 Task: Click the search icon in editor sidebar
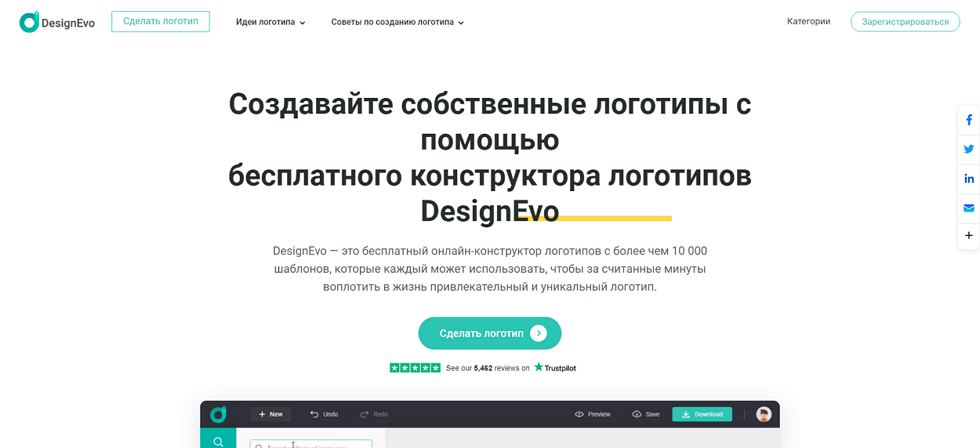[218, 441]
